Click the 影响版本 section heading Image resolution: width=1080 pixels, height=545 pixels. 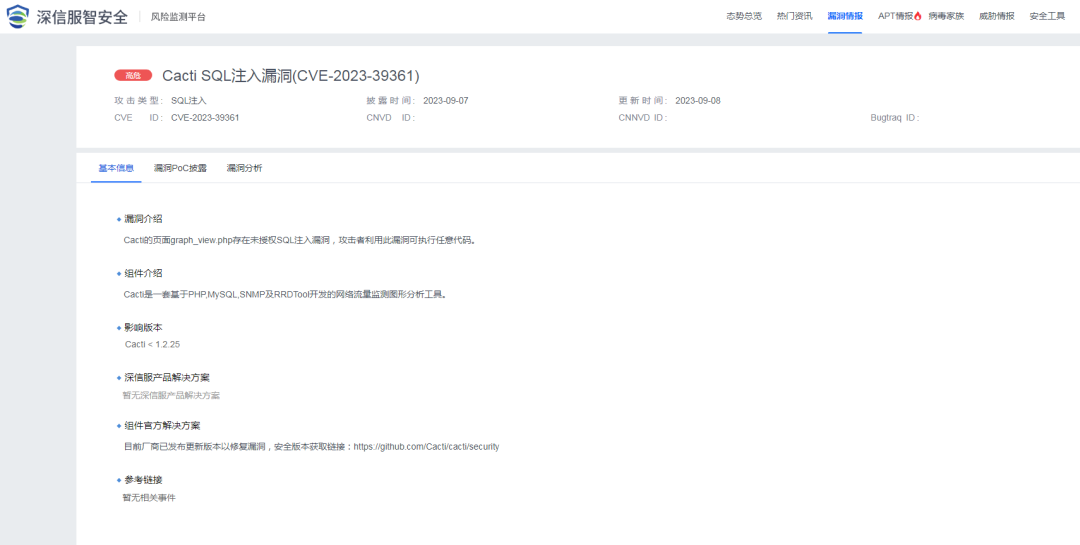(143, 328)
